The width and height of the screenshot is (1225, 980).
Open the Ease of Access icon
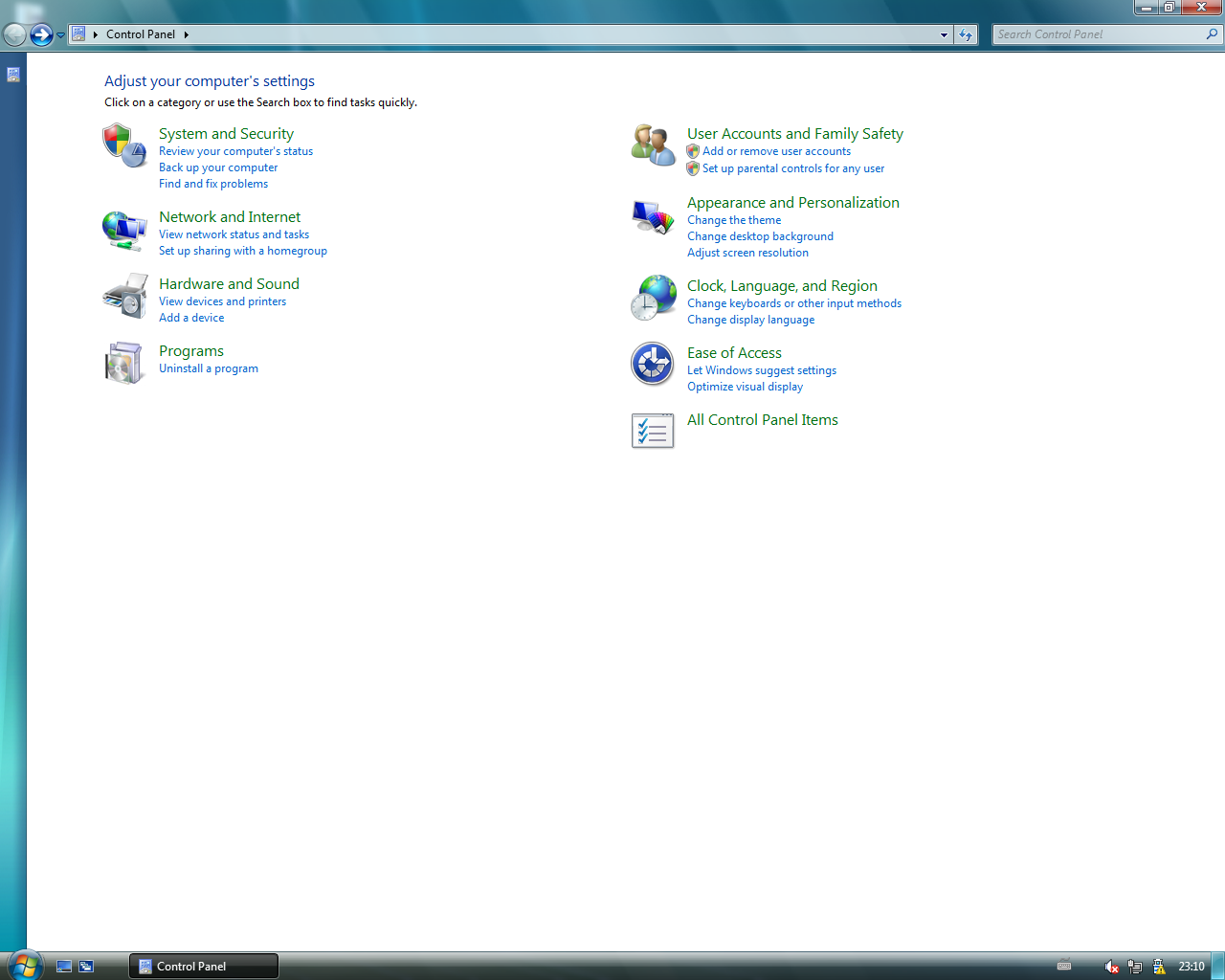(x=654, y=365)
